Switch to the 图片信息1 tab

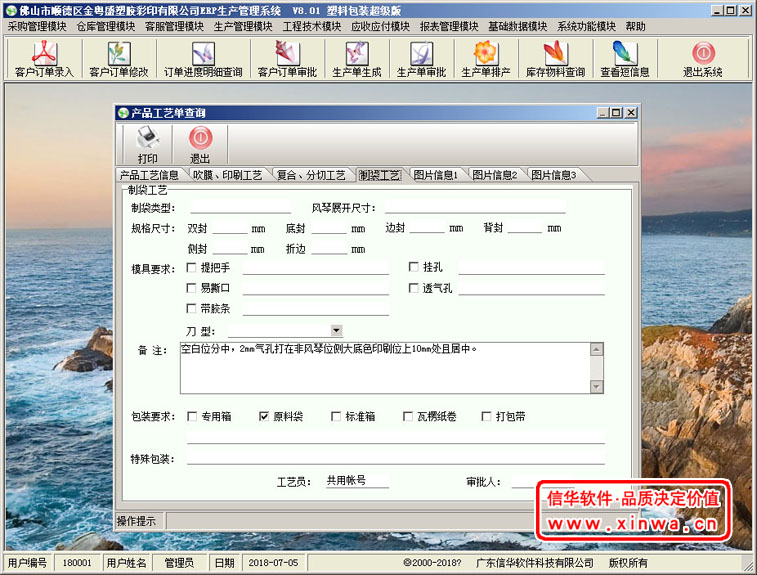435,175
